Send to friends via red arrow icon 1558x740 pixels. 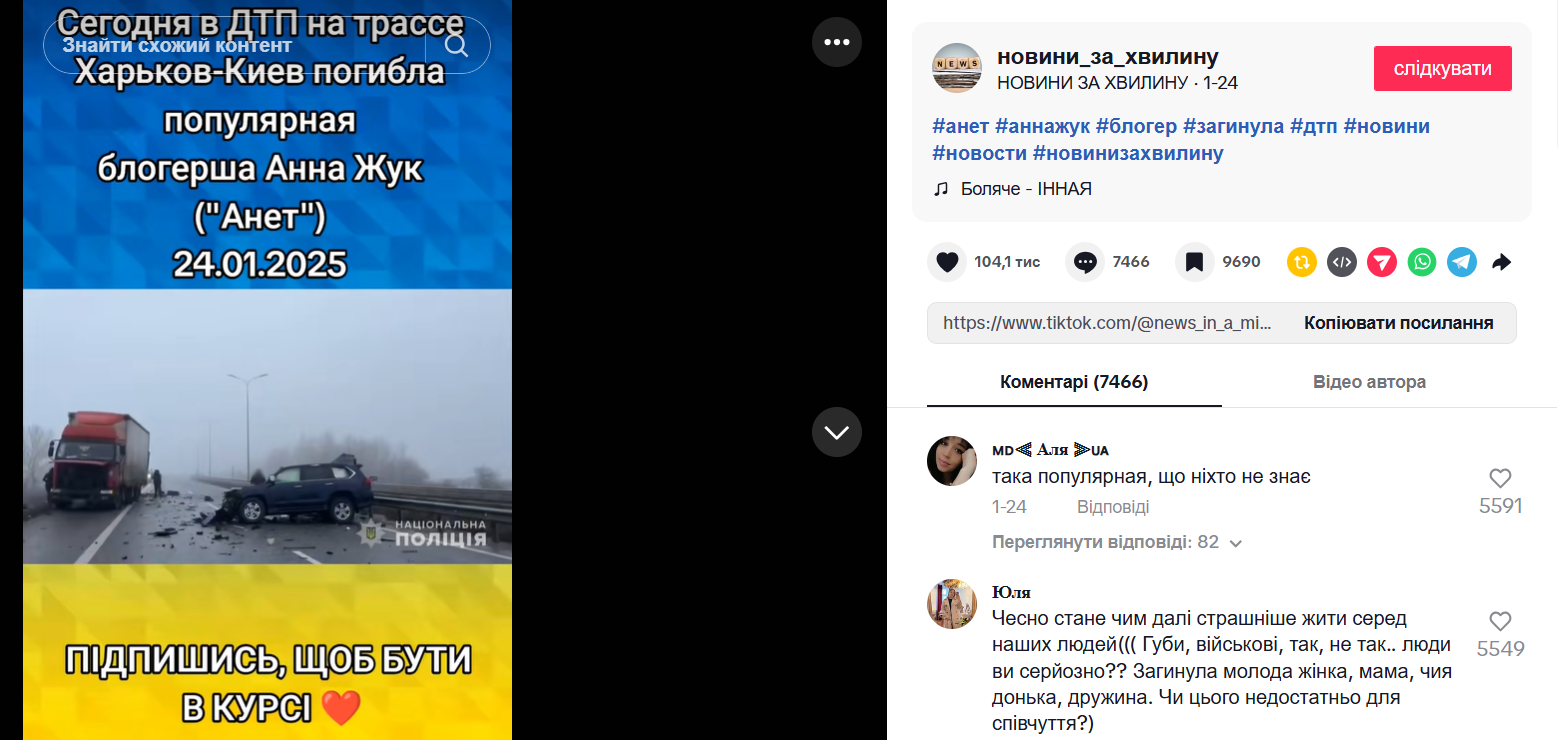[x=1381, y=262]
